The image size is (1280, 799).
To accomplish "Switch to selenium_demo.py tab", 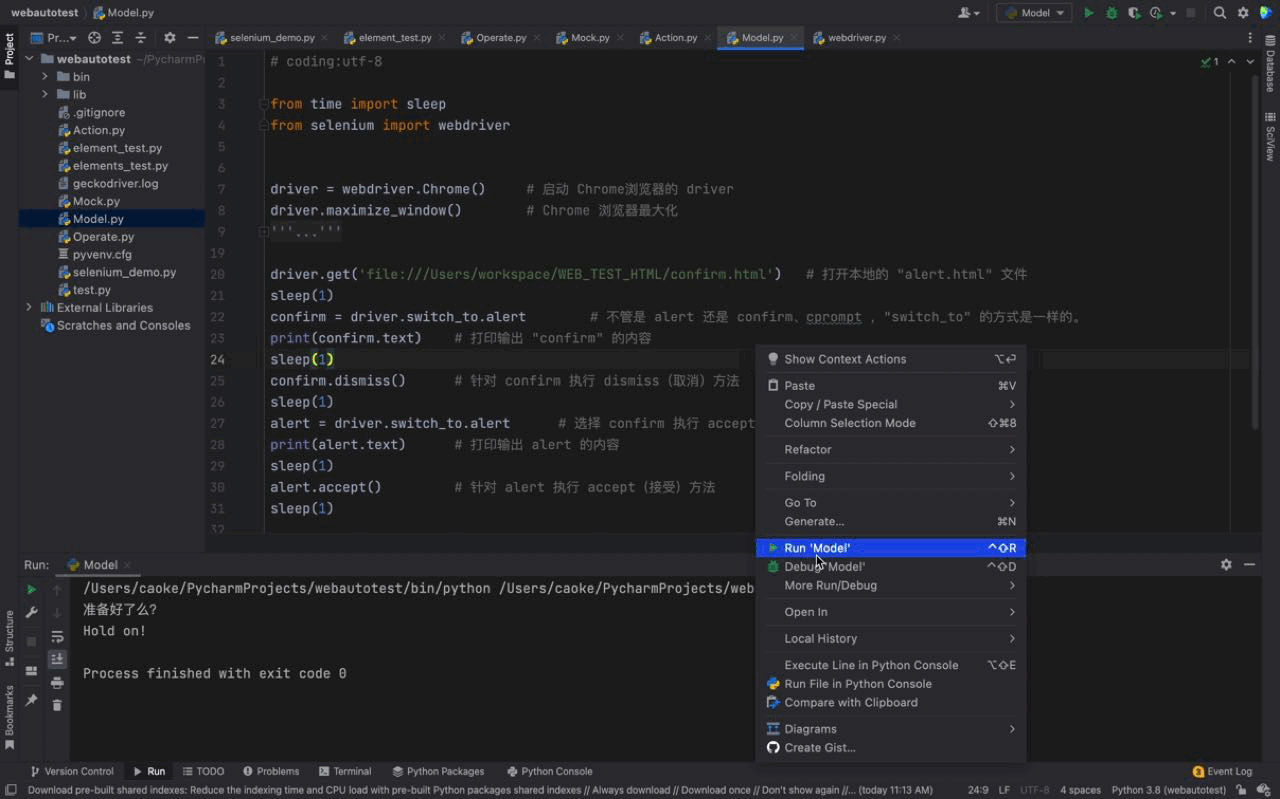I will [271, 38].
